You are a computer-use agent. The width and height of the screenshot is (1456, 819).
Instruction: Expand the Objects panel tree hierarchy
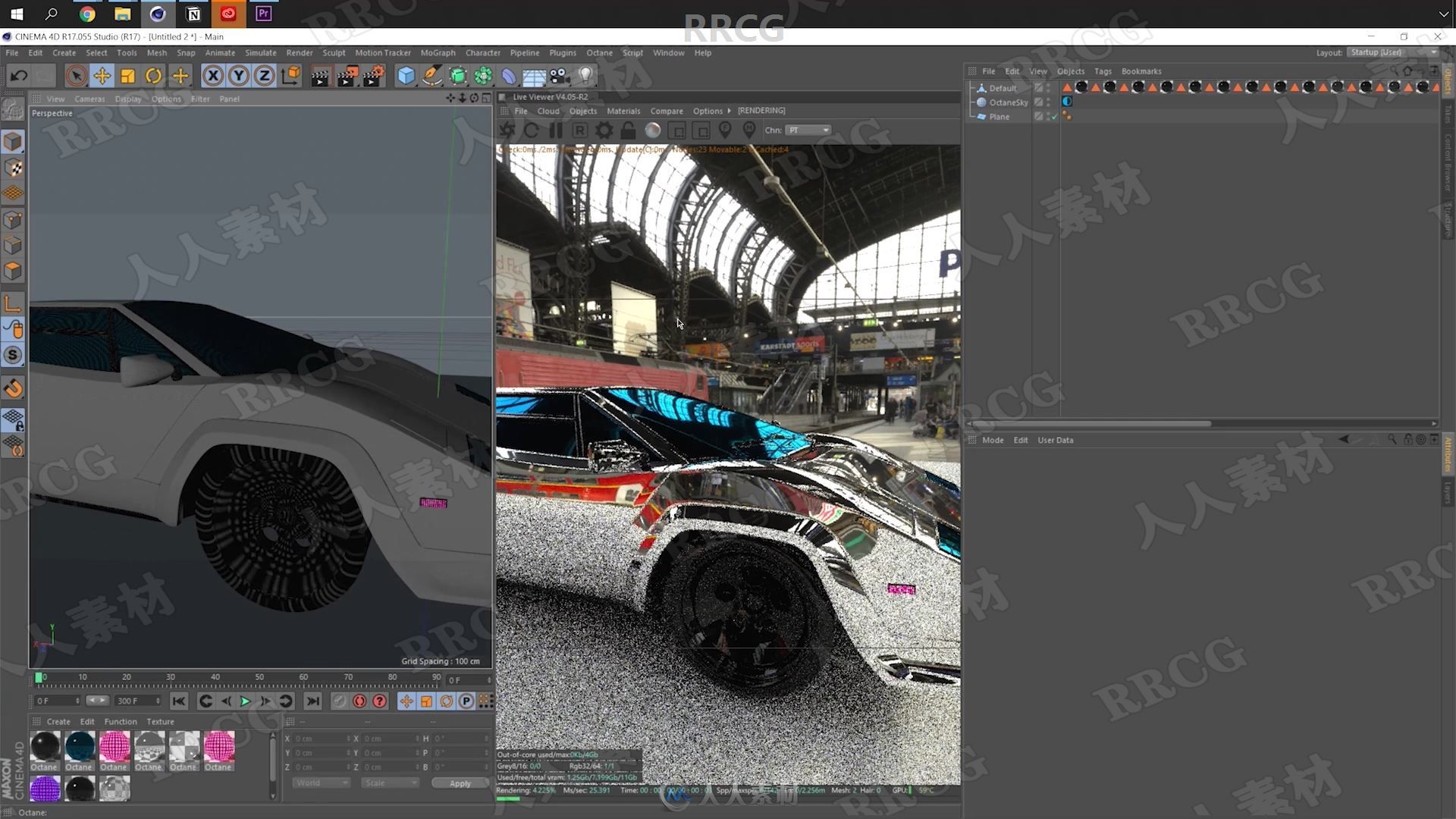(971, 88)
